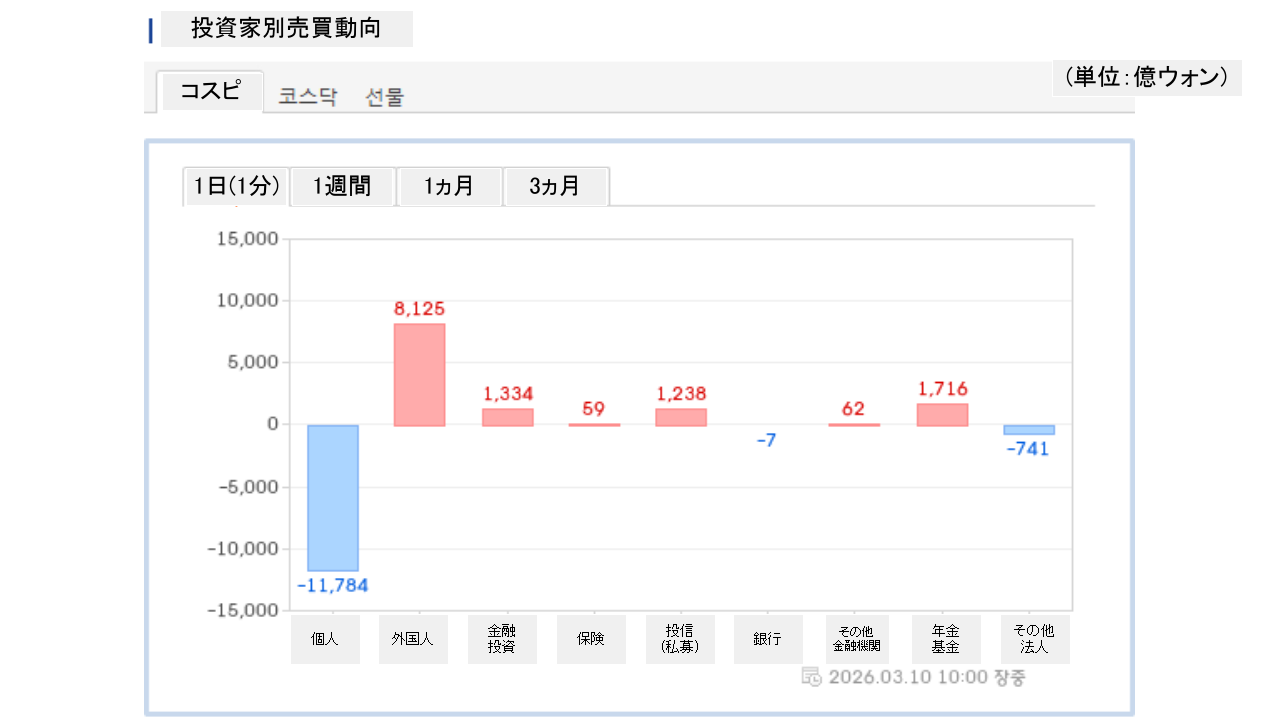Show the 1ヵ月 period chart
The width and height of the screenshot is (1280, 720).
tap(449, 186)
